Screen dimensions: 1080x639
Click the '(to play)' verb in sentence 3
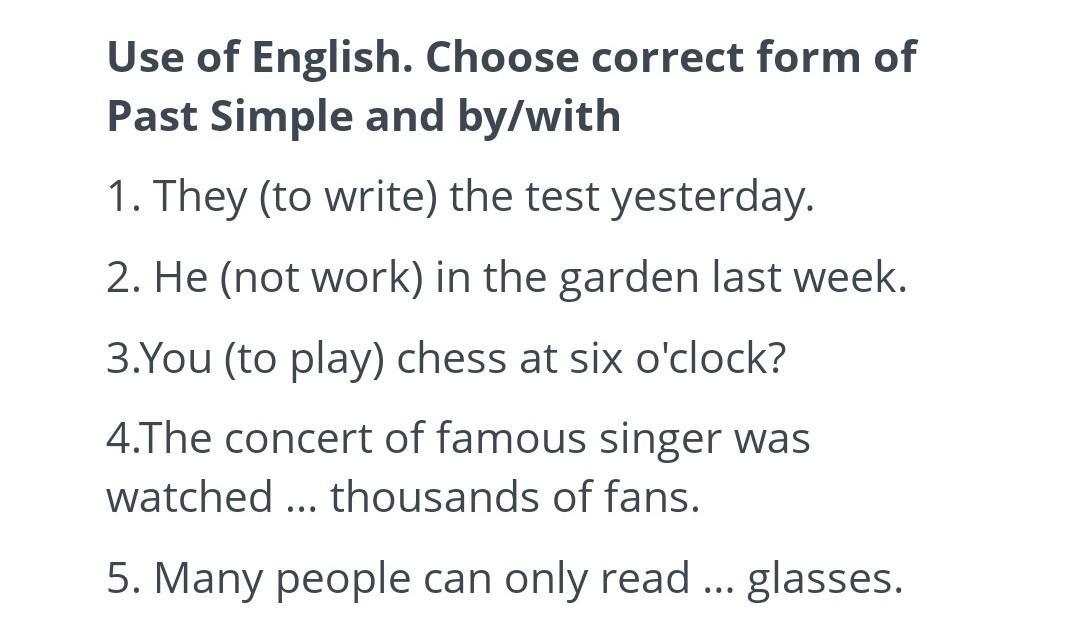coord(304,359)
